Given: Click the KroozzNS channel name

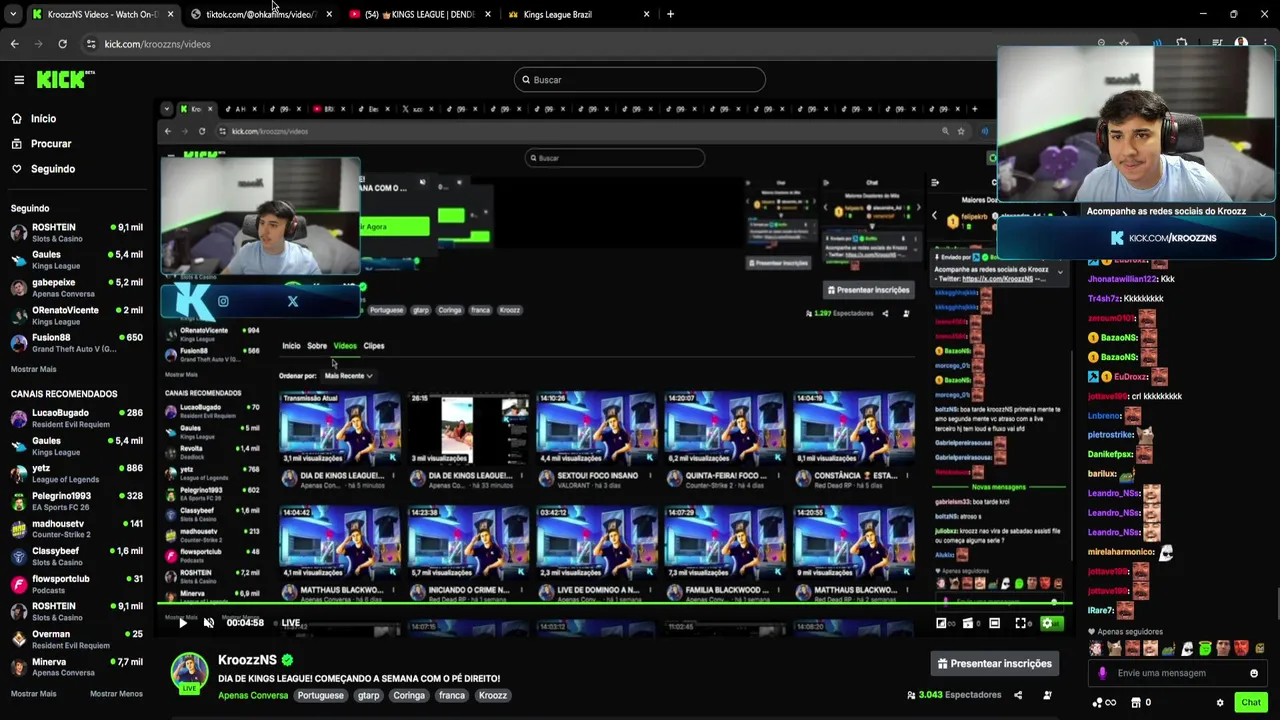Looking at the screenshot, I should point(247,661).
